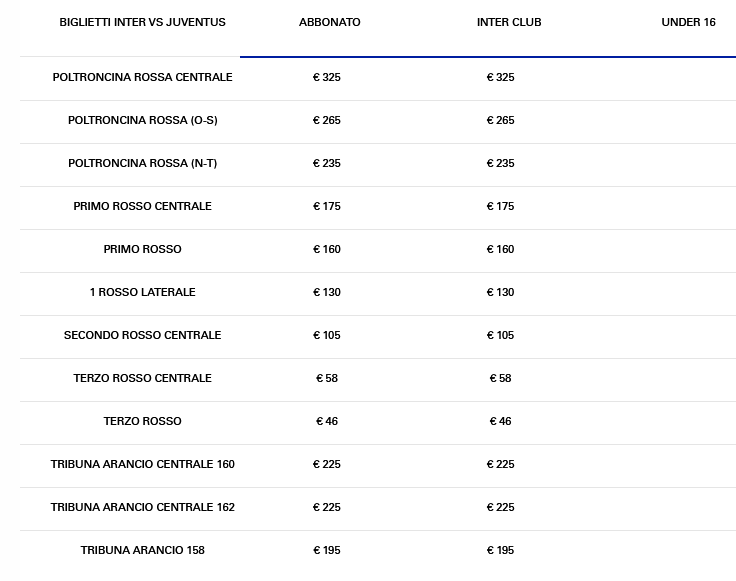
Task: Select the UNDER 16 column header
Action: (688, 22)
